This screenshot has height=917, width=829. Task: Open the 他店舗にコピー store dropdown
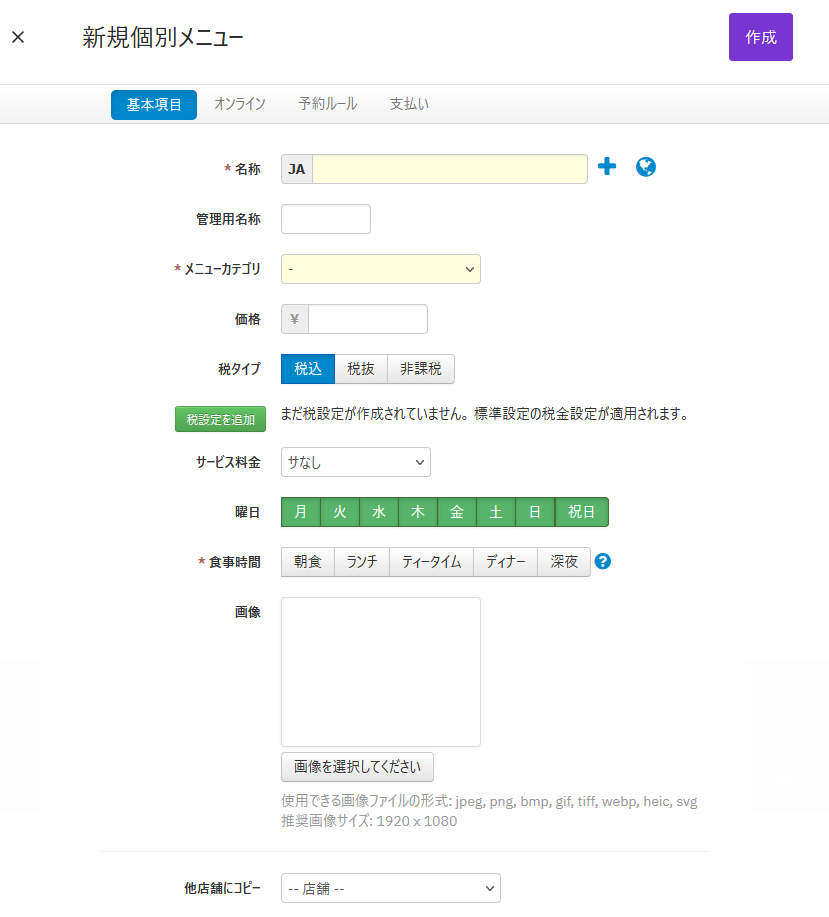(x=391, y=888)
